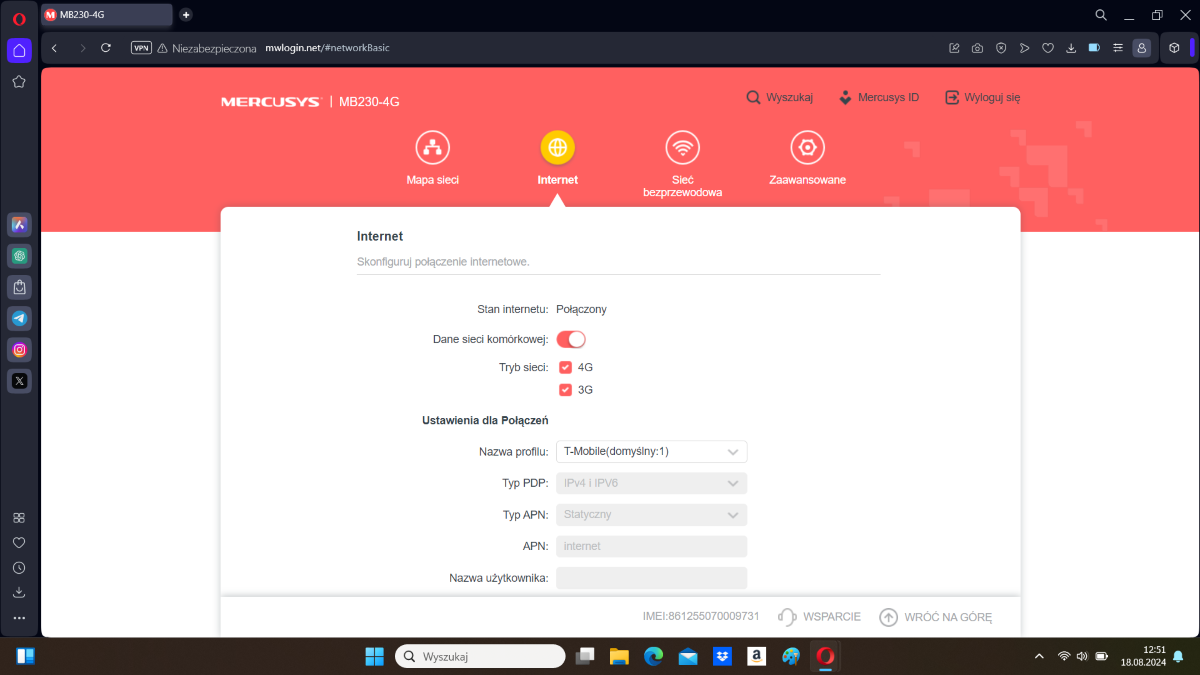Open Windows Start menu
This screenshot has height=675, width=1200.
tap(374, 656)
